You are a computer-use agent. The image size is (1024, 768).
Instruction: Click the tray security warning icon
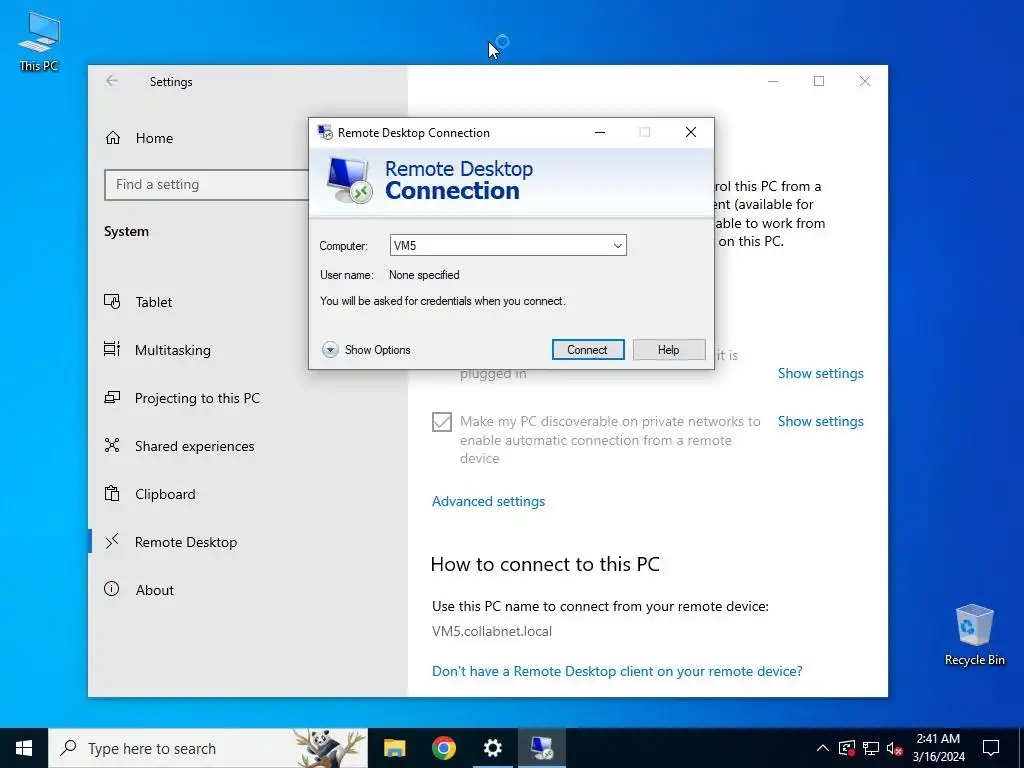(847, 748)
